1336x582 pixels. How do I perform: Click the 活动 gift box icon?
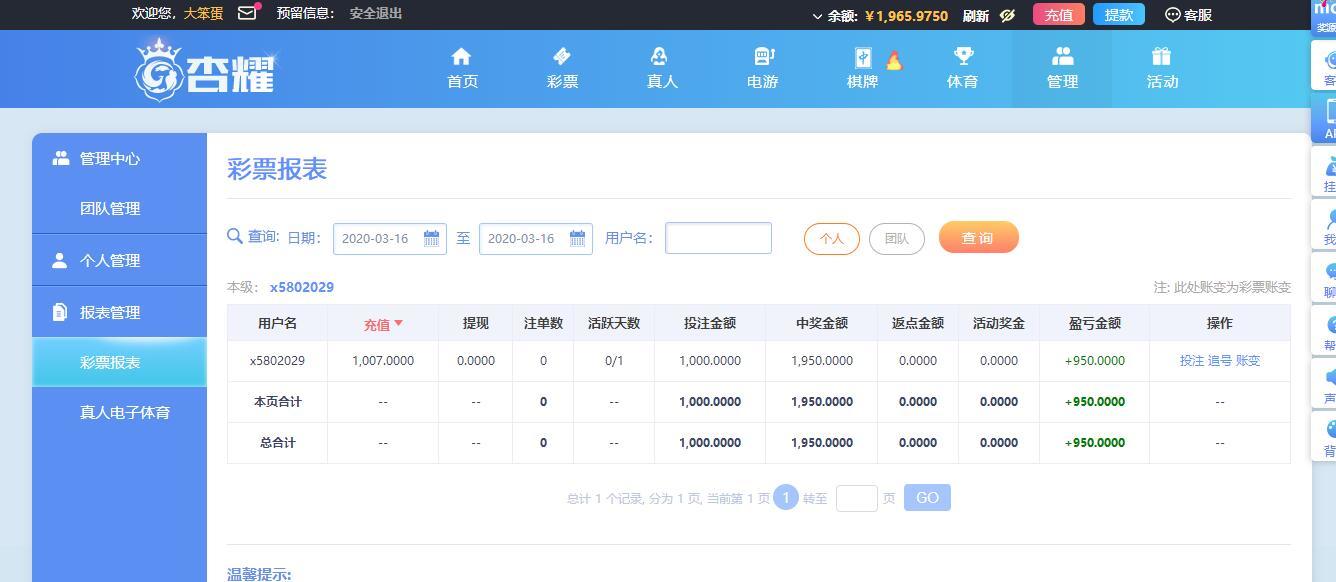1161,57
